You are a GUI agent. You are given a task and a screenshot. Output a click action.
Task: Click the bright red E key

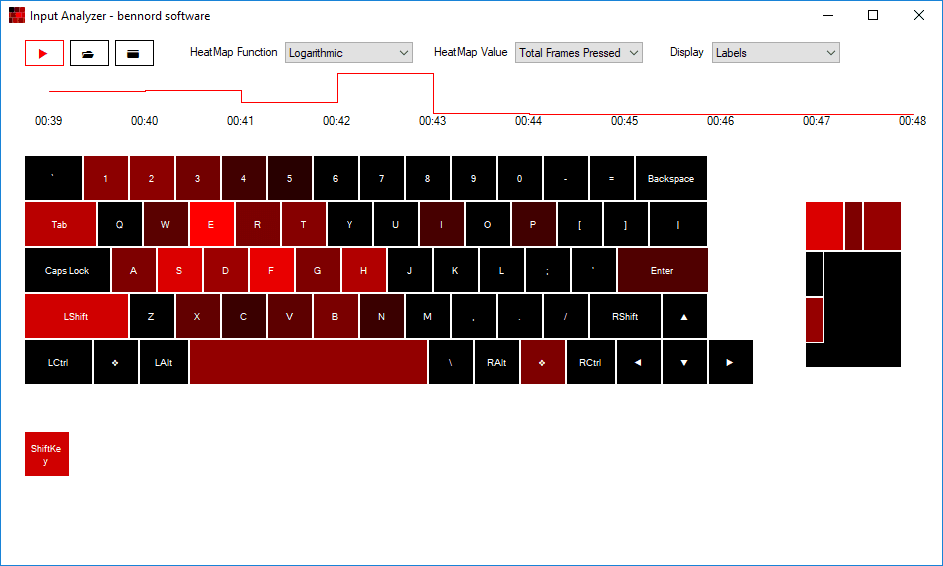(212, 224)
